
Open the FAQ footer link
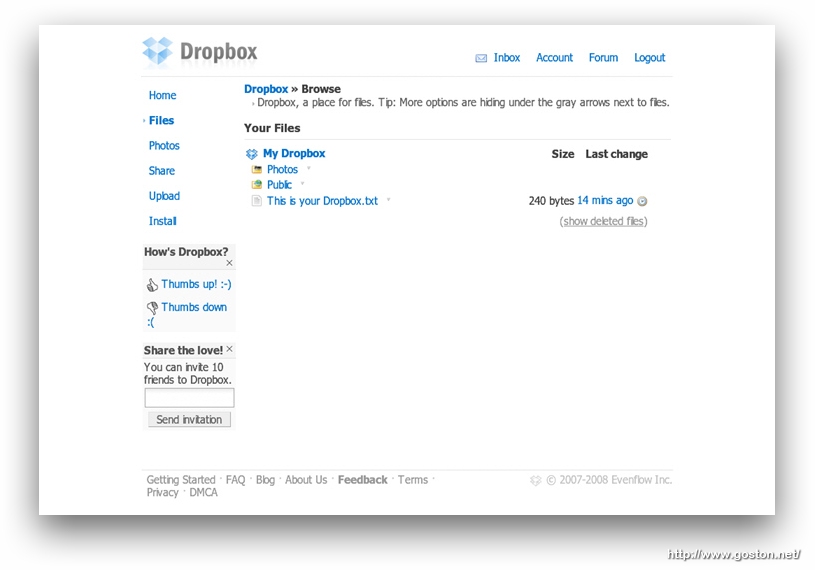click(x=235, y=480)
